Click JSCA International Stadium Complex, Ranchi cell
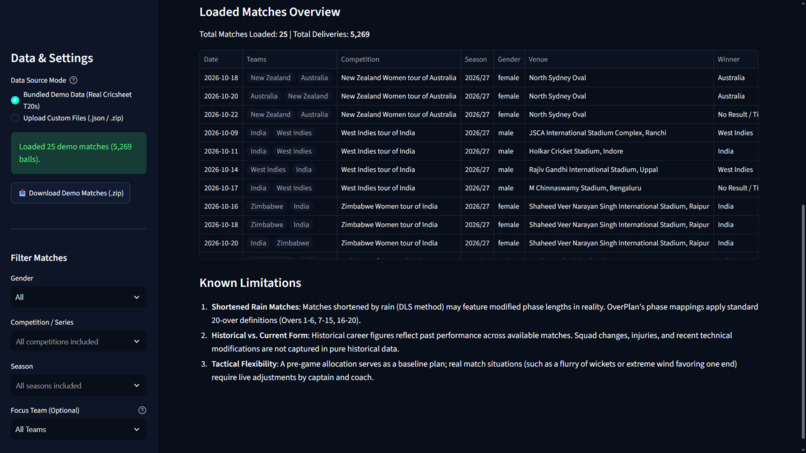 [619, 133]
